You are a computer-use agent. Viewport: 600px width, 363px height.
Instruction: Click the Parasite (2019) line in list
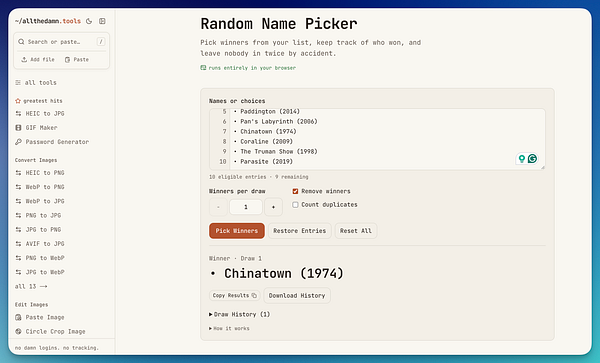(266, 162)
